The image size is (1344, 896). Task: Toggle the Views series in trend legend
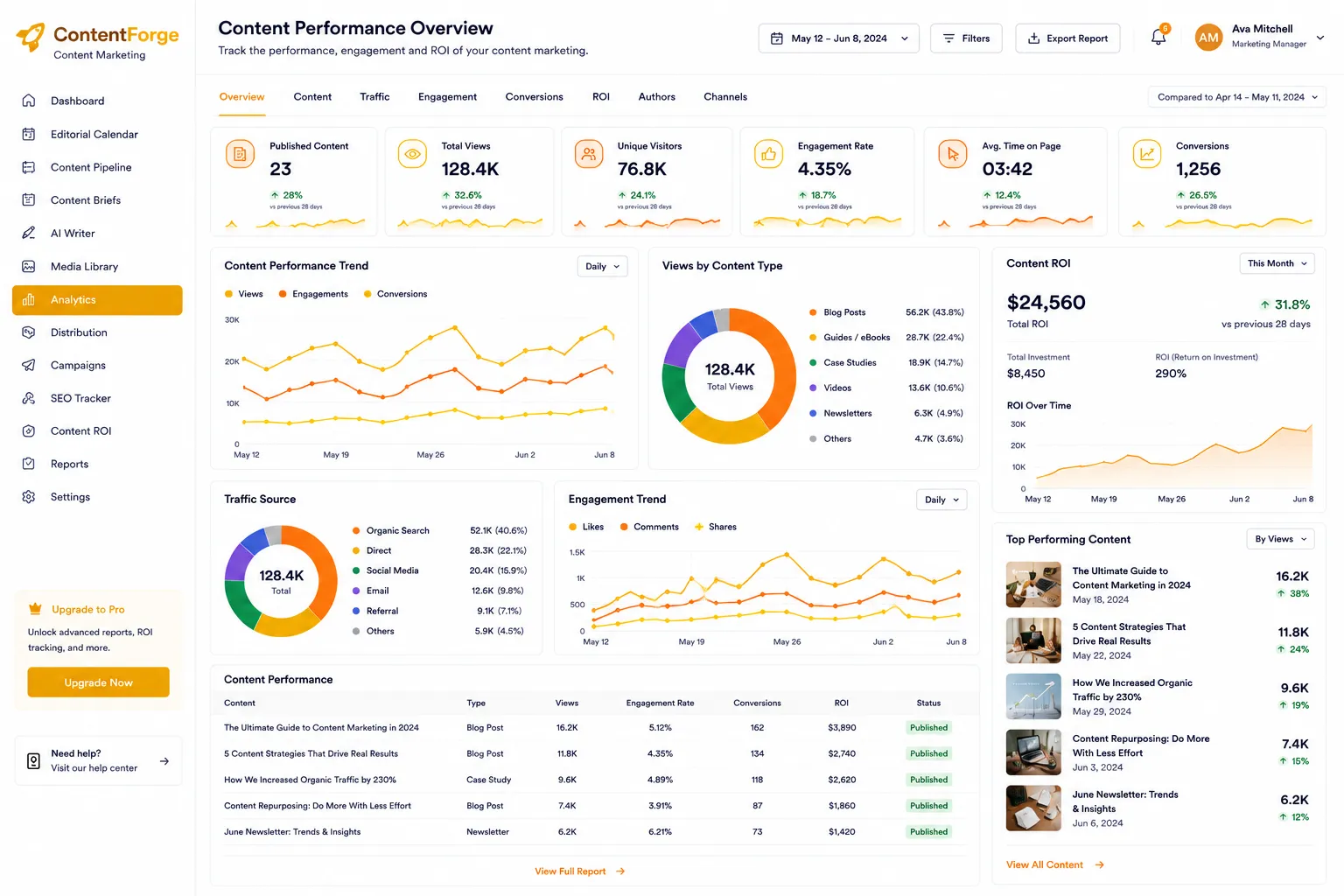point(244,294)
